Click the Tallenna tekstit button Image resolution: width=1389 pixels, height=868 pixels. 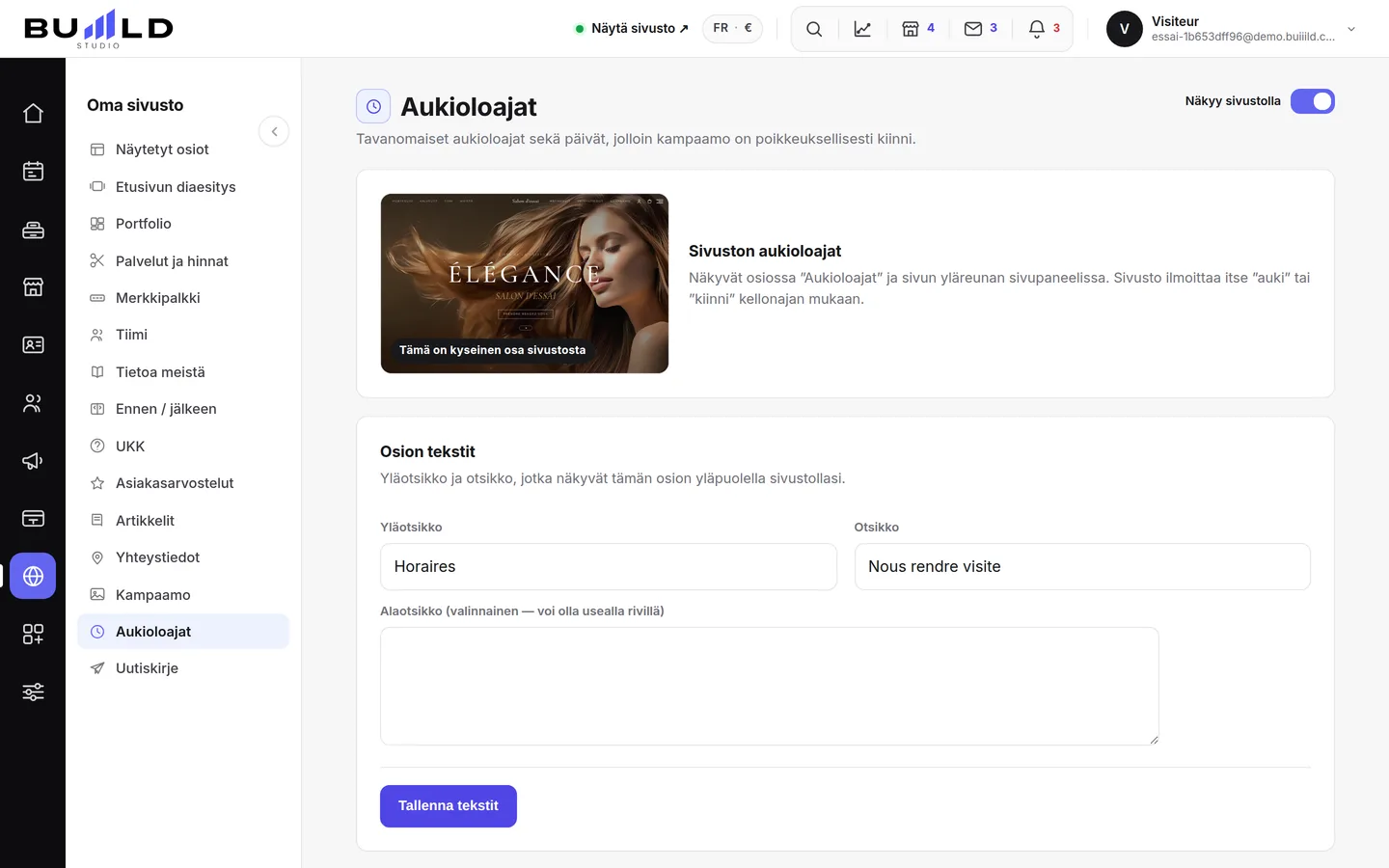click(x=449, y=806)
